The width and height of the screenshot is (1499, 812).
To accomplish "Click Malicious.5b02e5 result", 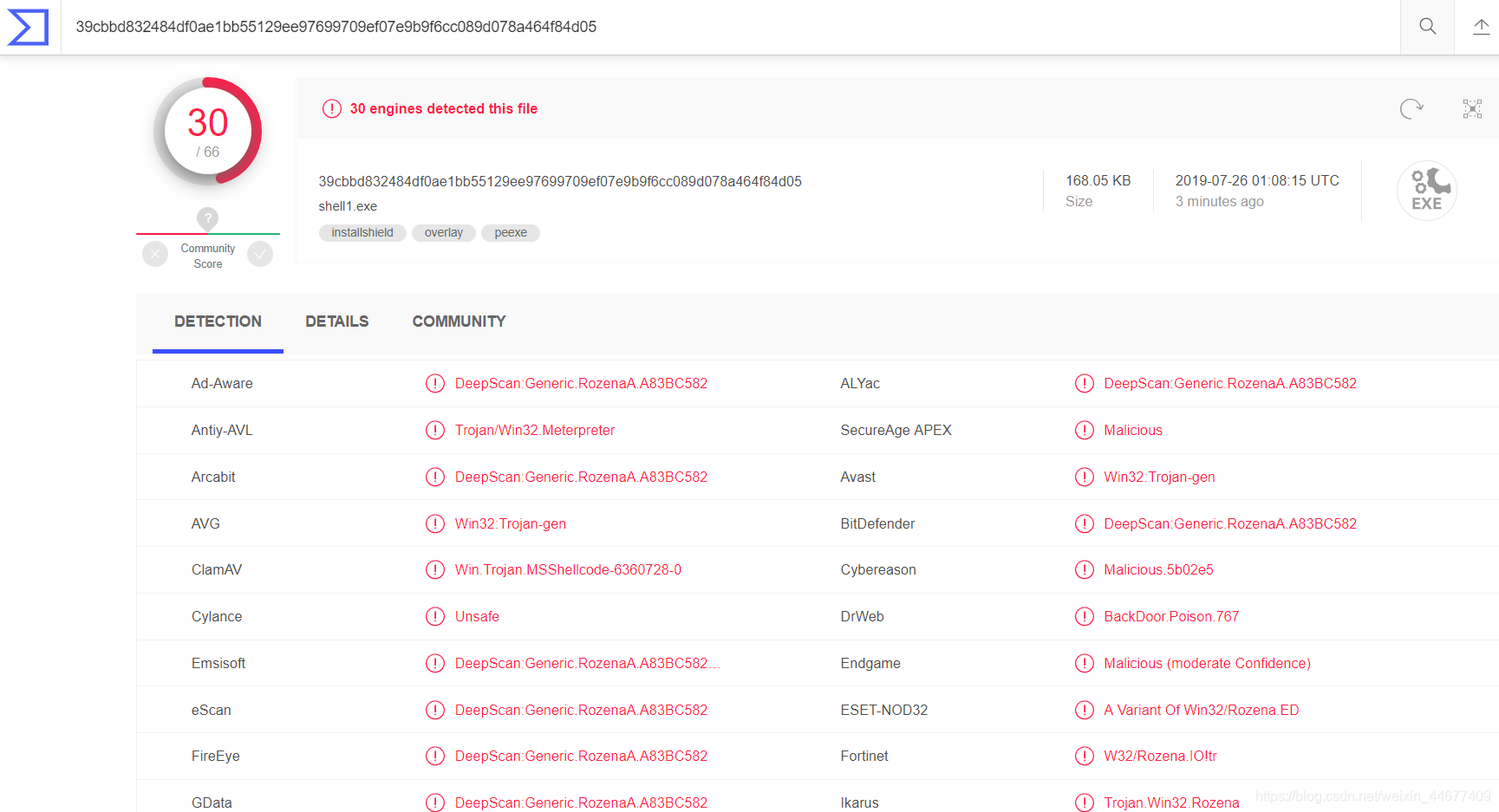I will point(1158,569).
